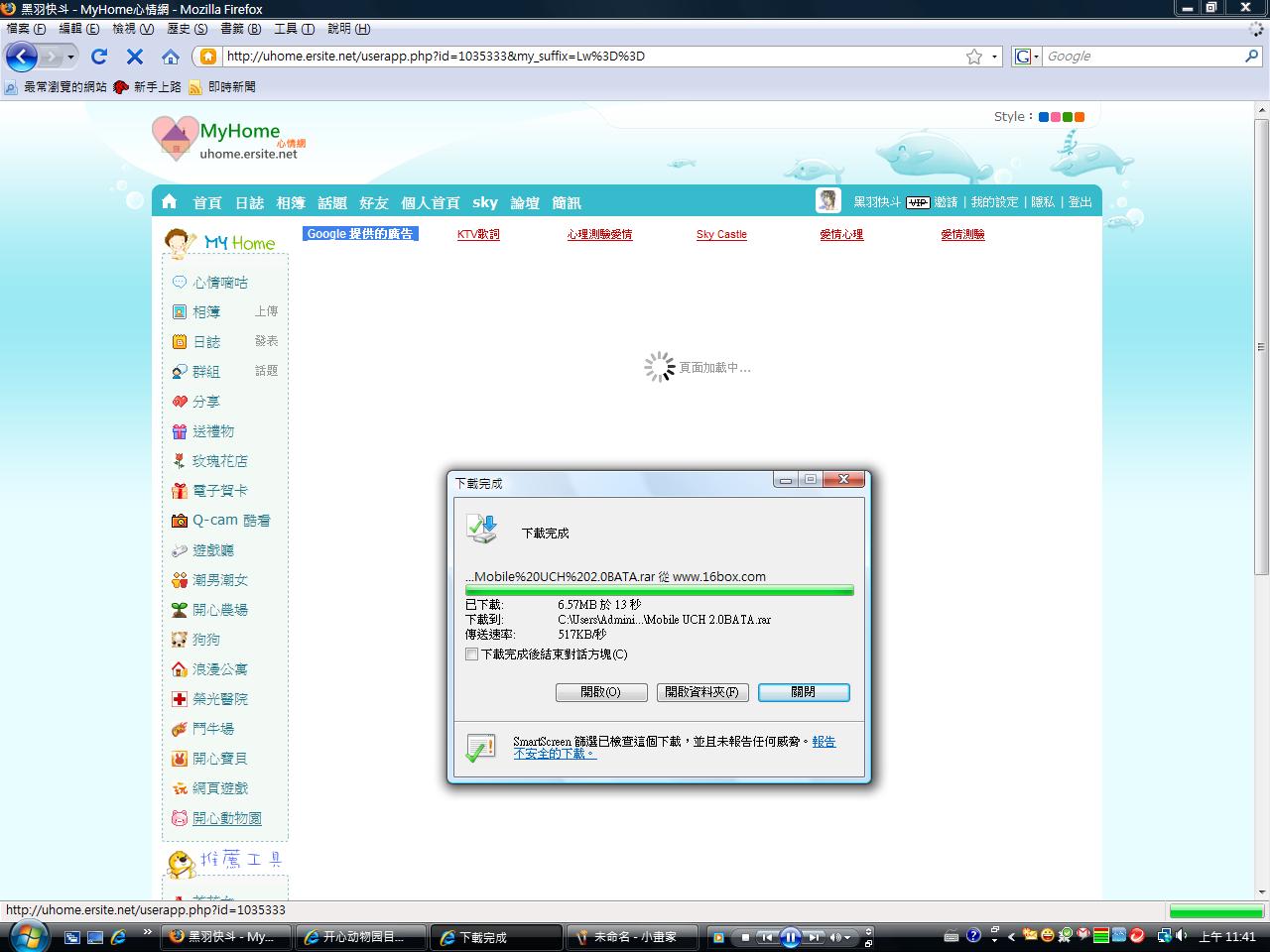Open the bookmark star dropdown arrow

[994, 57]
